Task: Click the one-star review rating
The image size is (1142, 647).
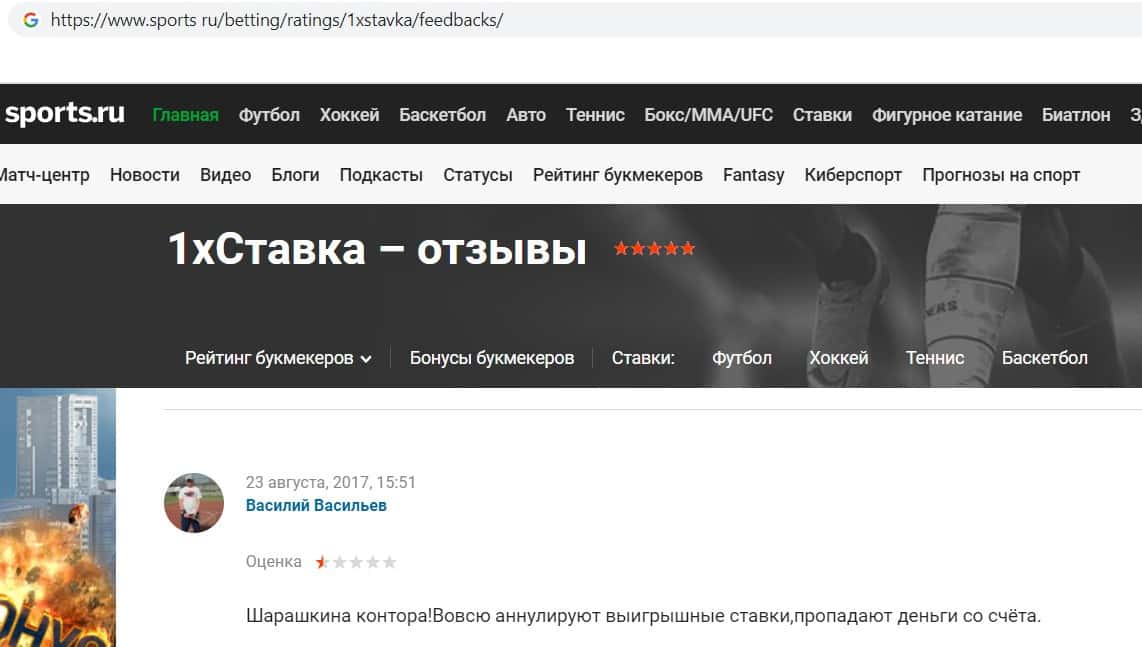Action: 355,562
